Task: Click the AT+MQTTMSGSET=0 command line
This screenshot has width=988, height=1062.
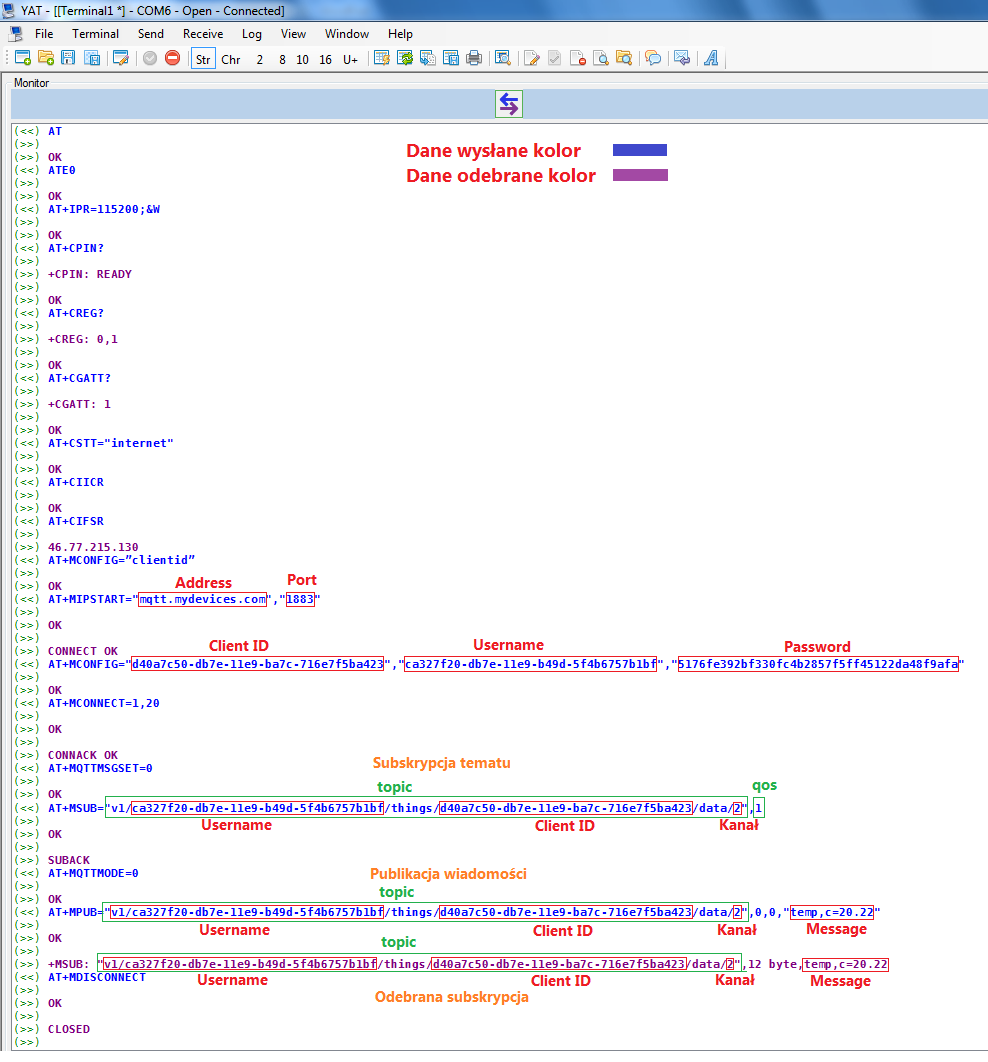Action: tap(100, 768)
